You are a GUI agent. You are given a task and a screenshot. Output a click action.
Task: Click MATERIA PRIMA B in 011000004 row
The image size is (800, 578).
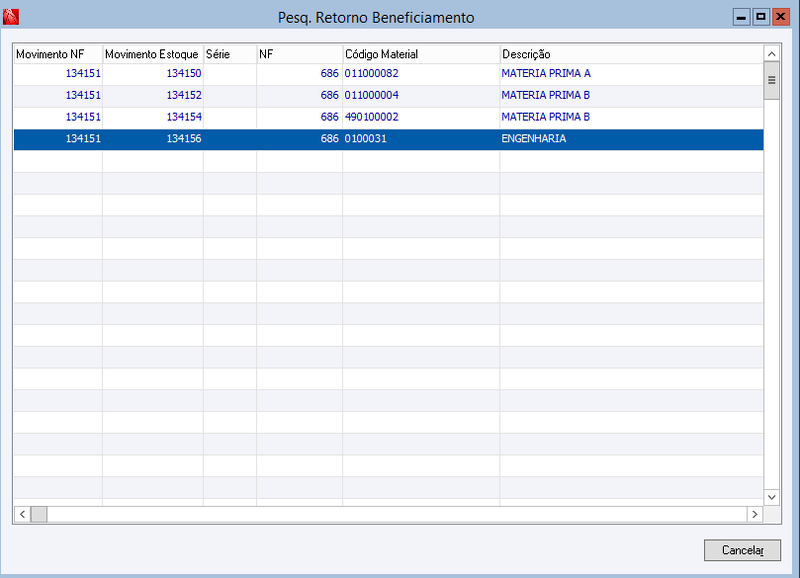545,95
